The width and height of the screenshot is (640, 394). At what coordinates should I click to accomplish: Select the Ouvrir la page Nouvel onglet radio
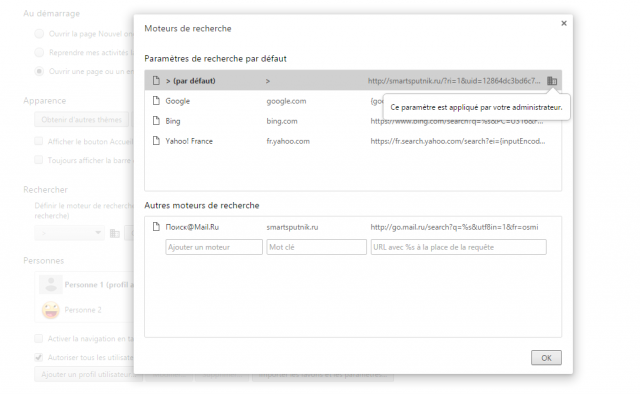pos(39,33)
